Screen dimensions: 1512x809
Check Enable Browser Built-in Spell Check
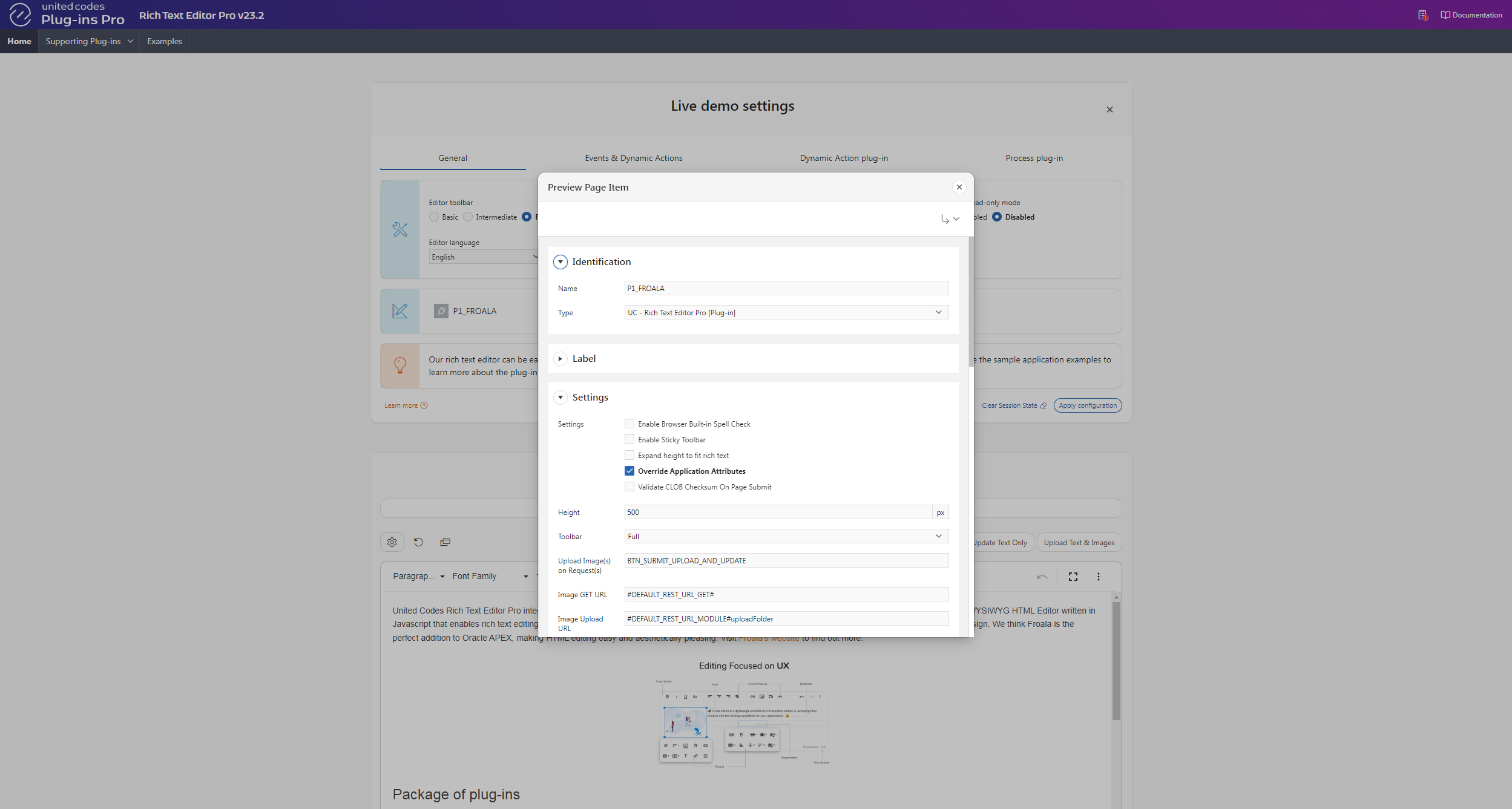pos(629,424)
